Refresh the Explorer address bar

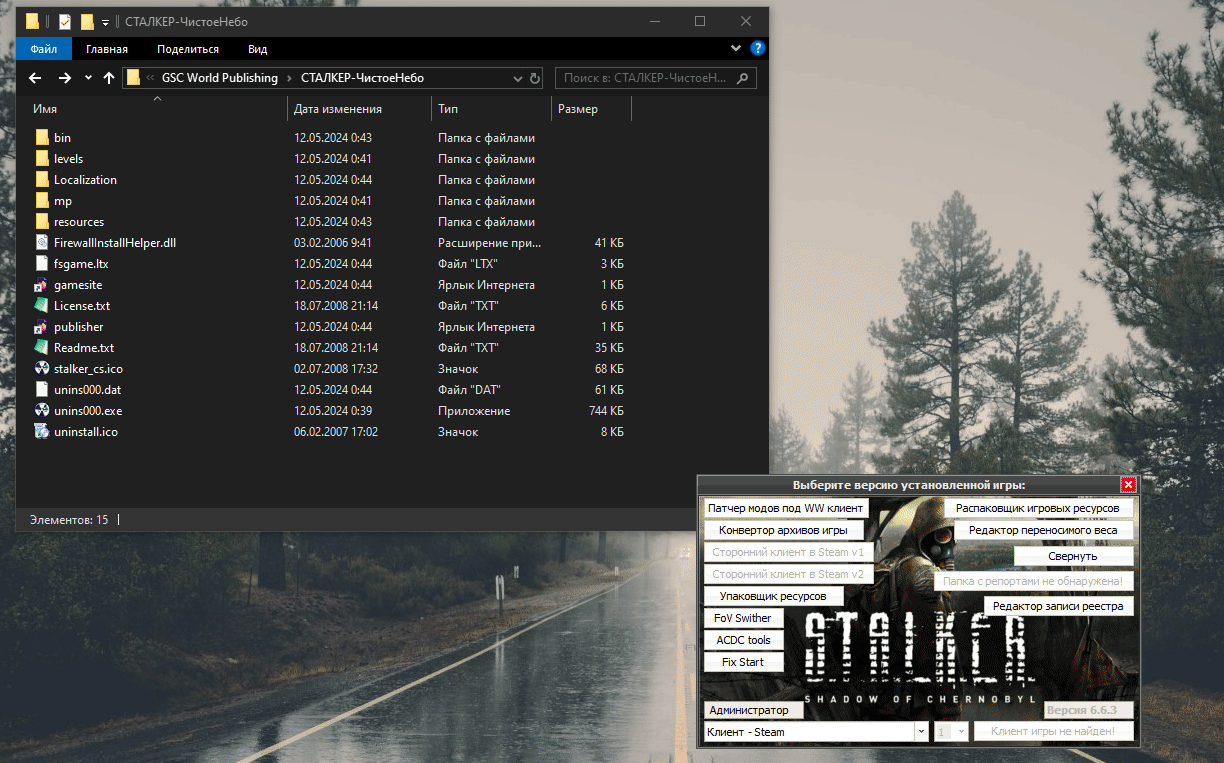535,78
